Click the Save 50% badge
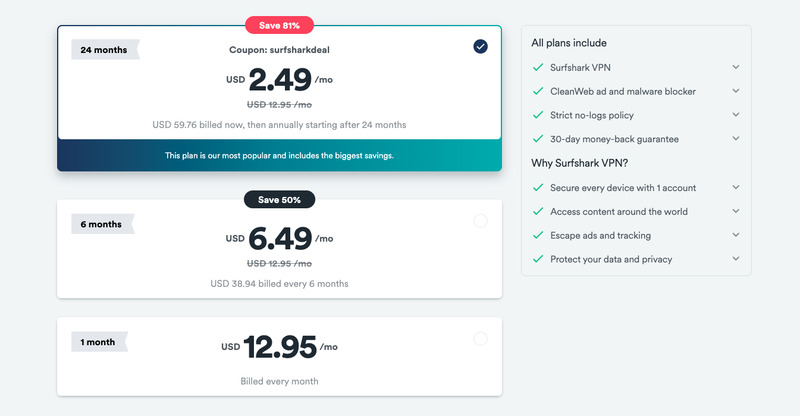The width and height of the screenshot is (800, 416). [279, 200]
